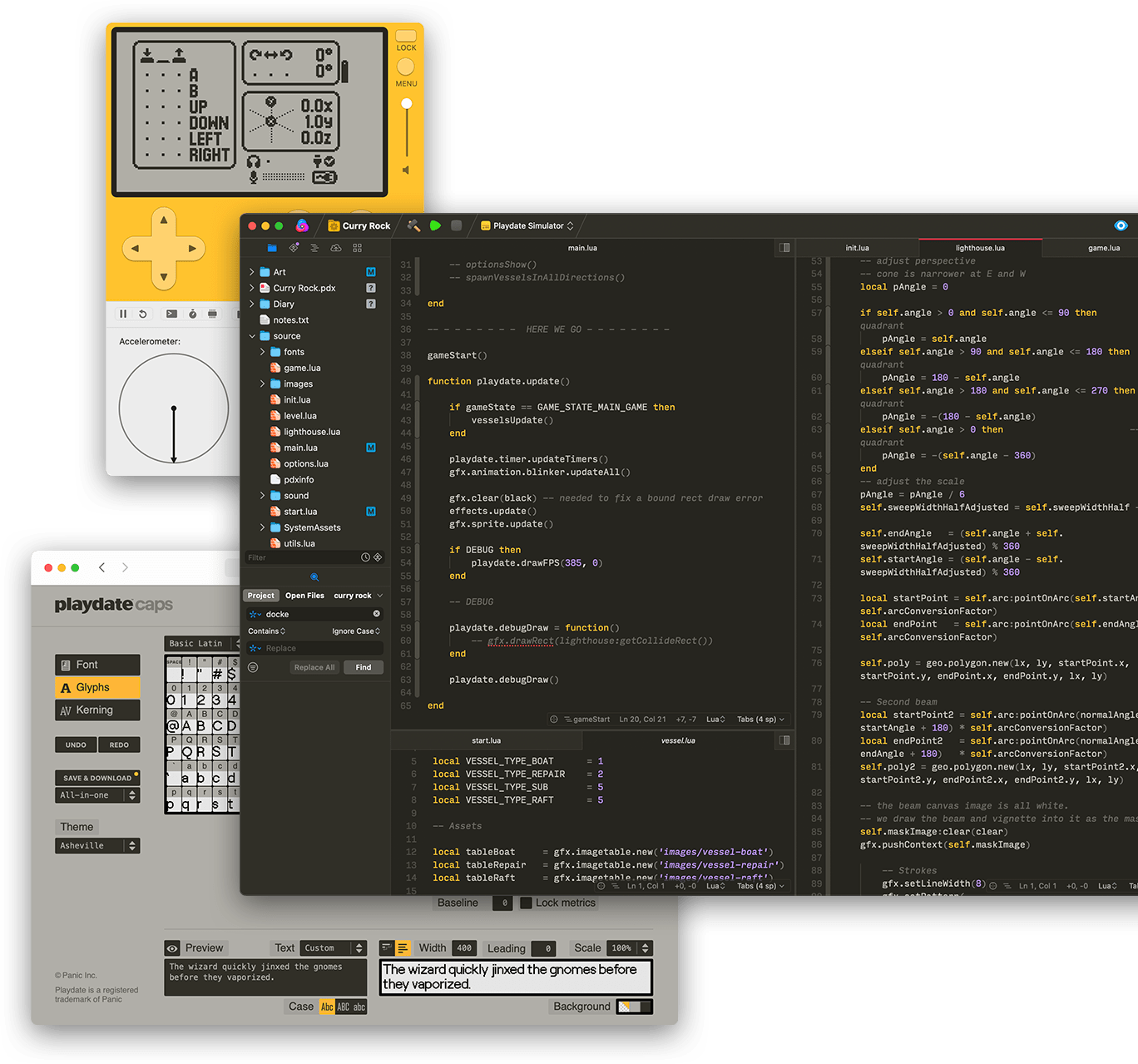The image size is (1138, 1064).
Task: Select the 'Abc' case option
Action: (327, 1007)
